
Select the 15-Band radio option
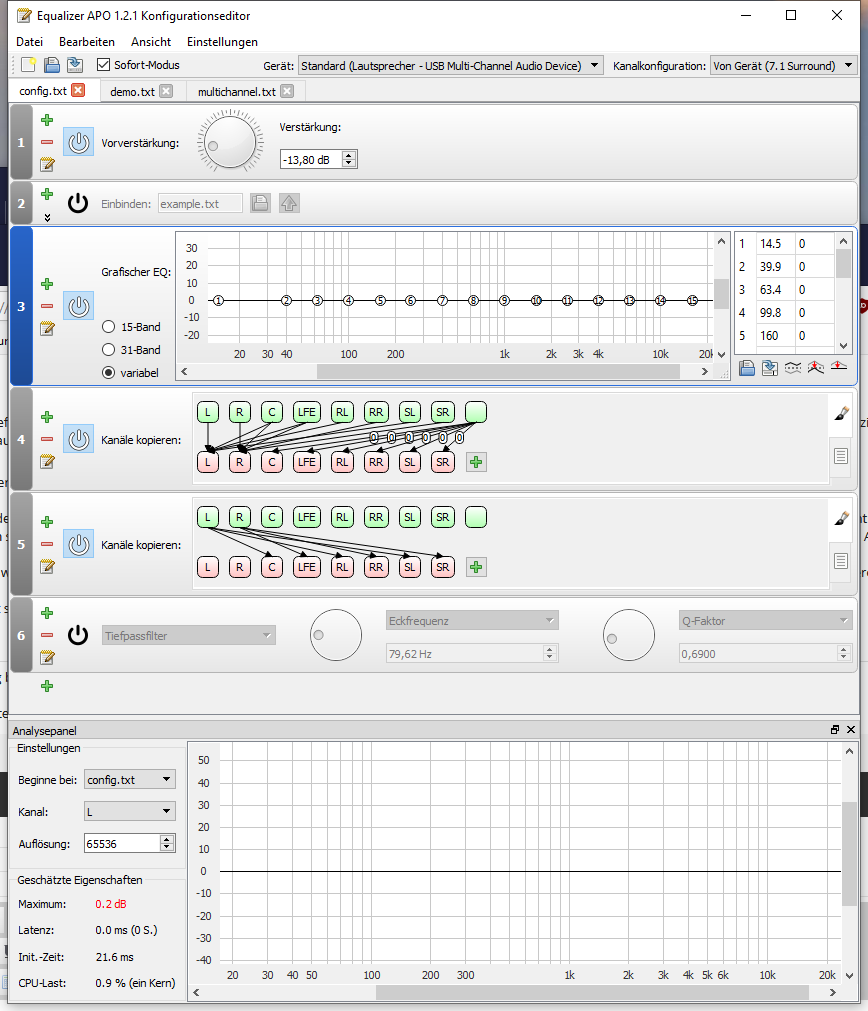coord(108,327)
